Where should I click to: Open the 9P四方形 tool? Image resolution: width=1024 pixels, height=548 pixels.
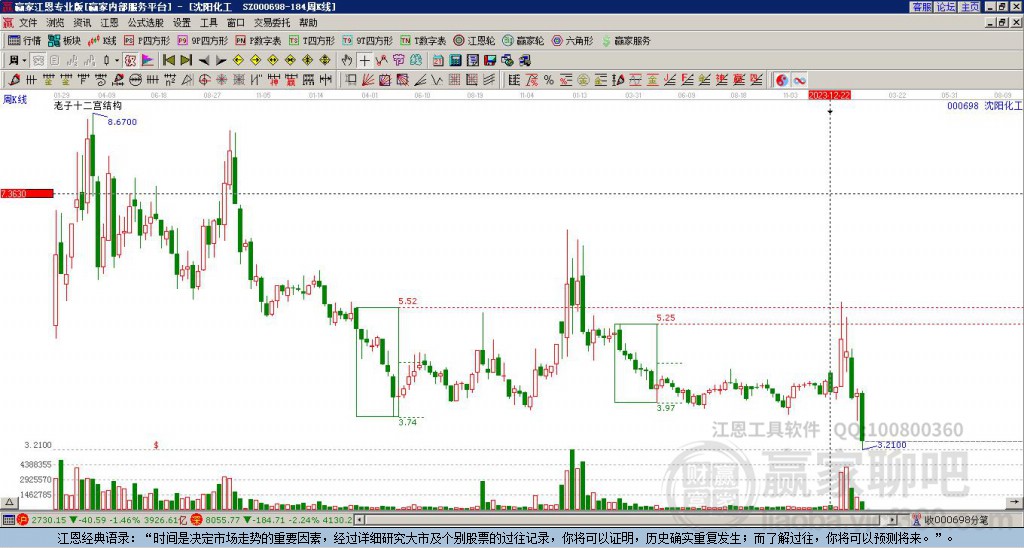[x=202, y=41]
